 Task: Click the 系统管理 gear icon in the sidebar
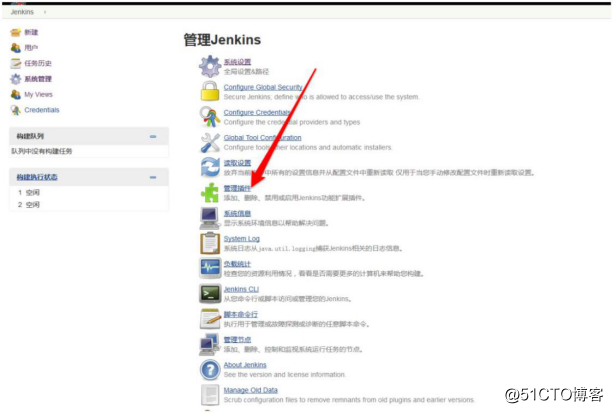[16, 79]
